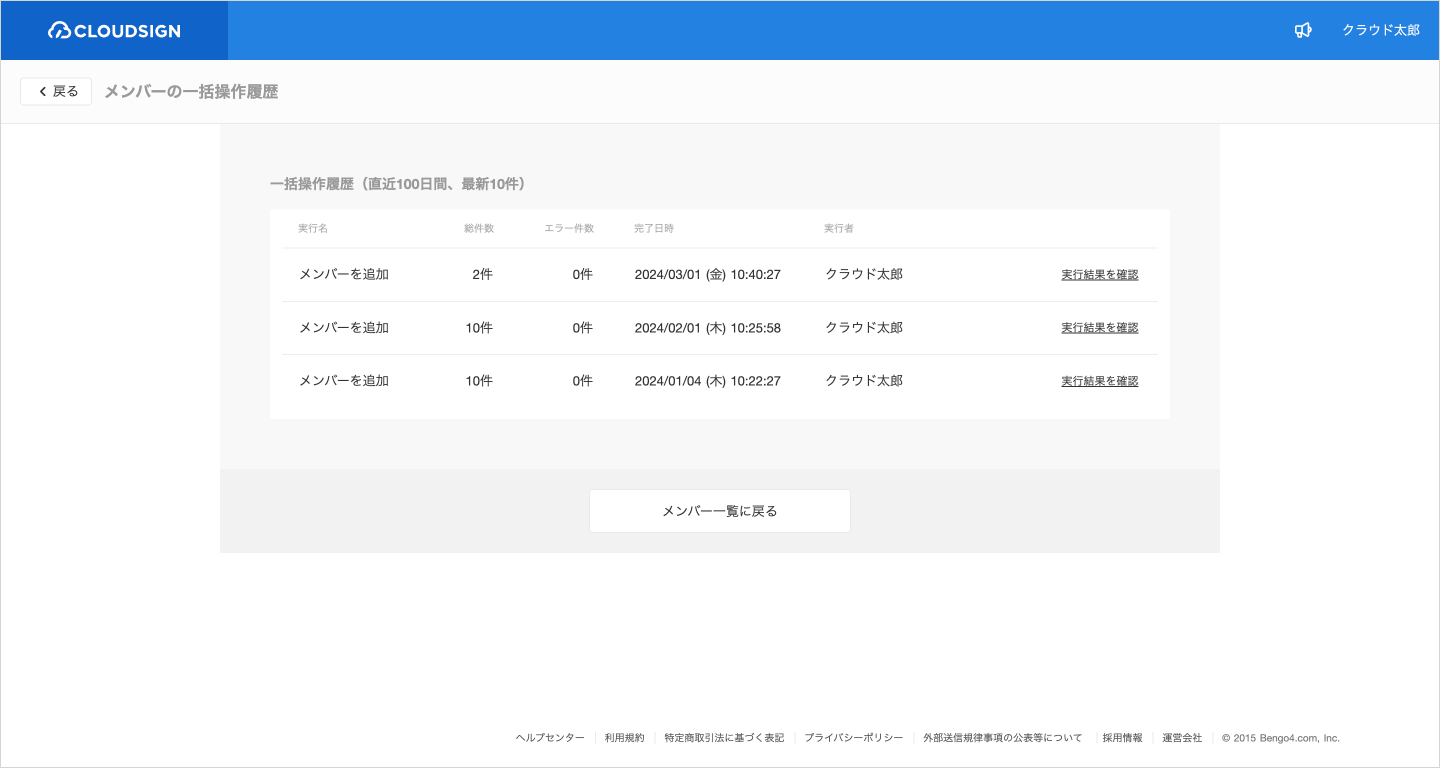This screenshot has width=1440, height=768.
Task: Click クラウド太郎 in the 2024/03/01 row
Action: 864,275
